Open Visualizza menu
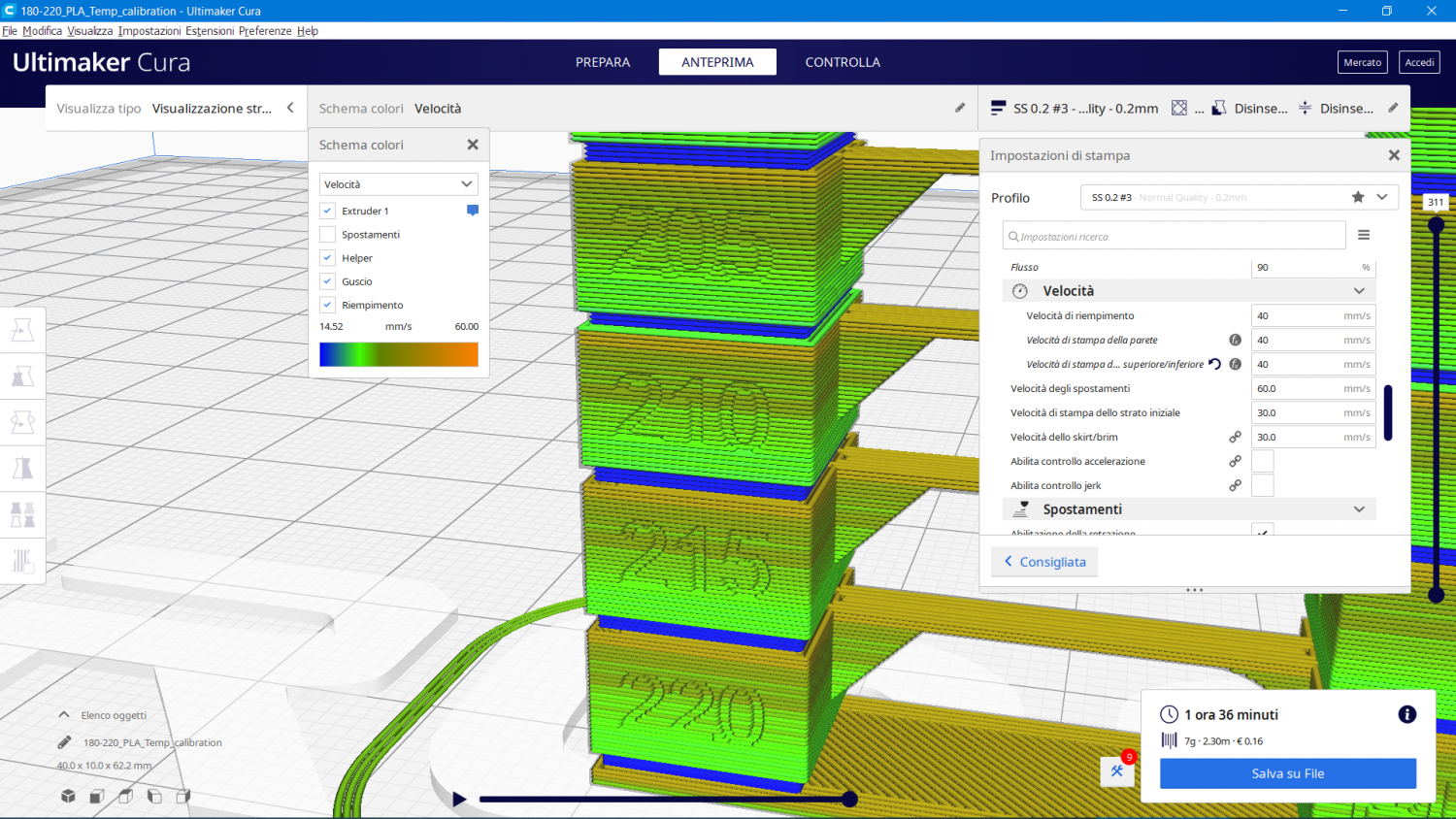 (90, 31)
